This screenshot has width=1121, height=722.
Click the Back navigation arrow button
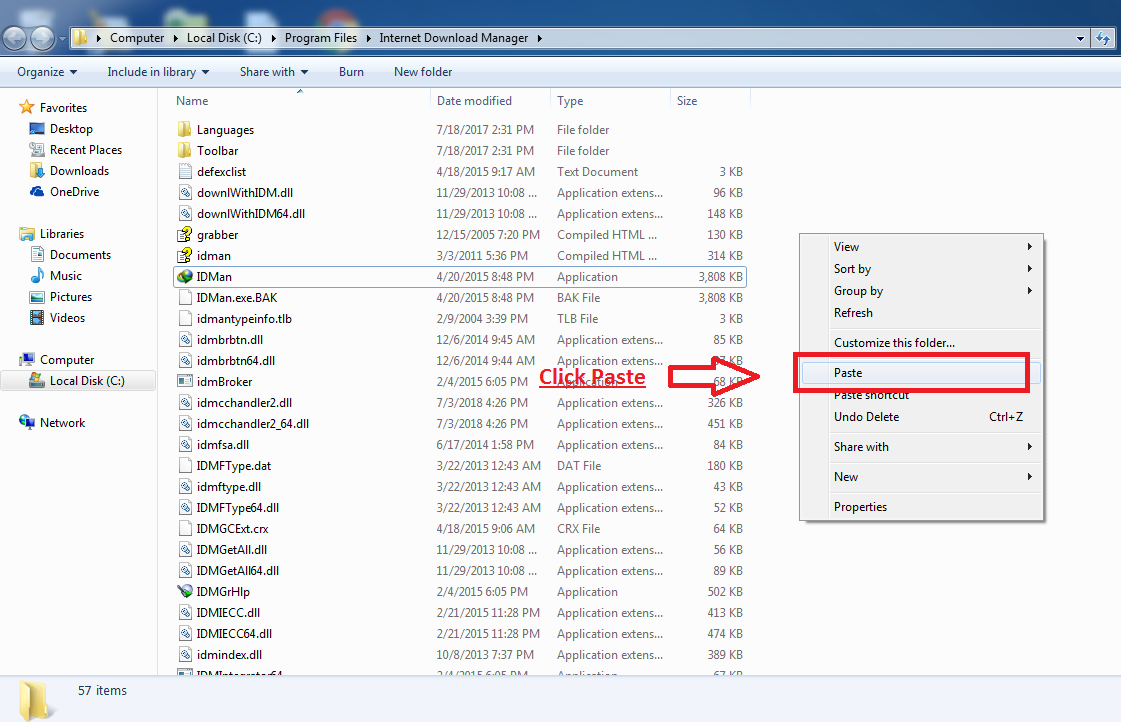[15, 39]
